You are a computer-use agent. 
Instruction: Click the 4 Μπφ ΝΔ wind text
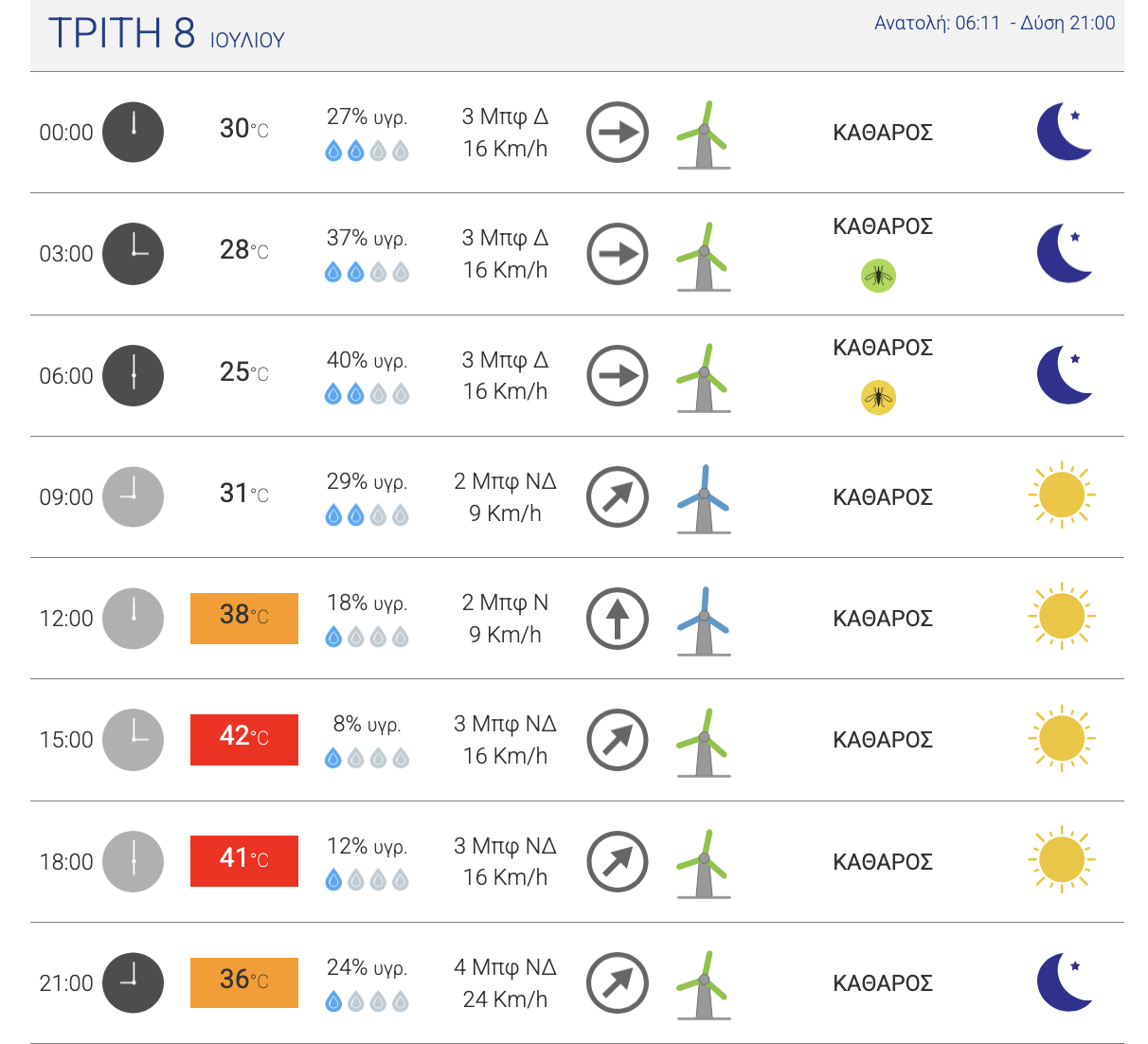point(505,967)
